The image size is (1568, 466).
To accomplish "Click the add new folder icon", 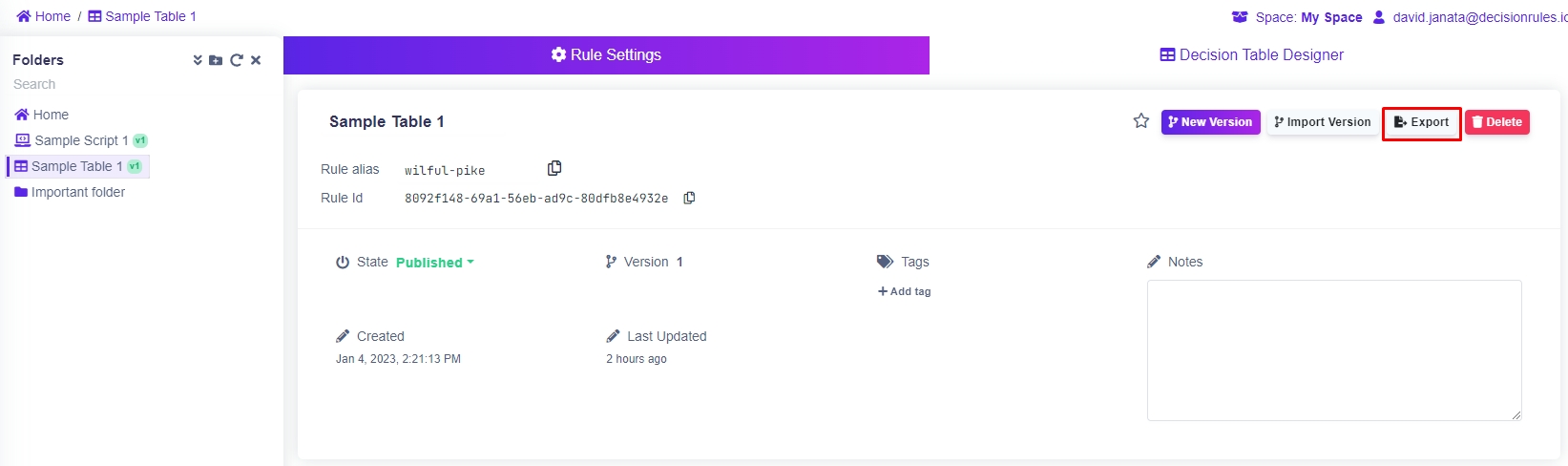I will 216,60.
